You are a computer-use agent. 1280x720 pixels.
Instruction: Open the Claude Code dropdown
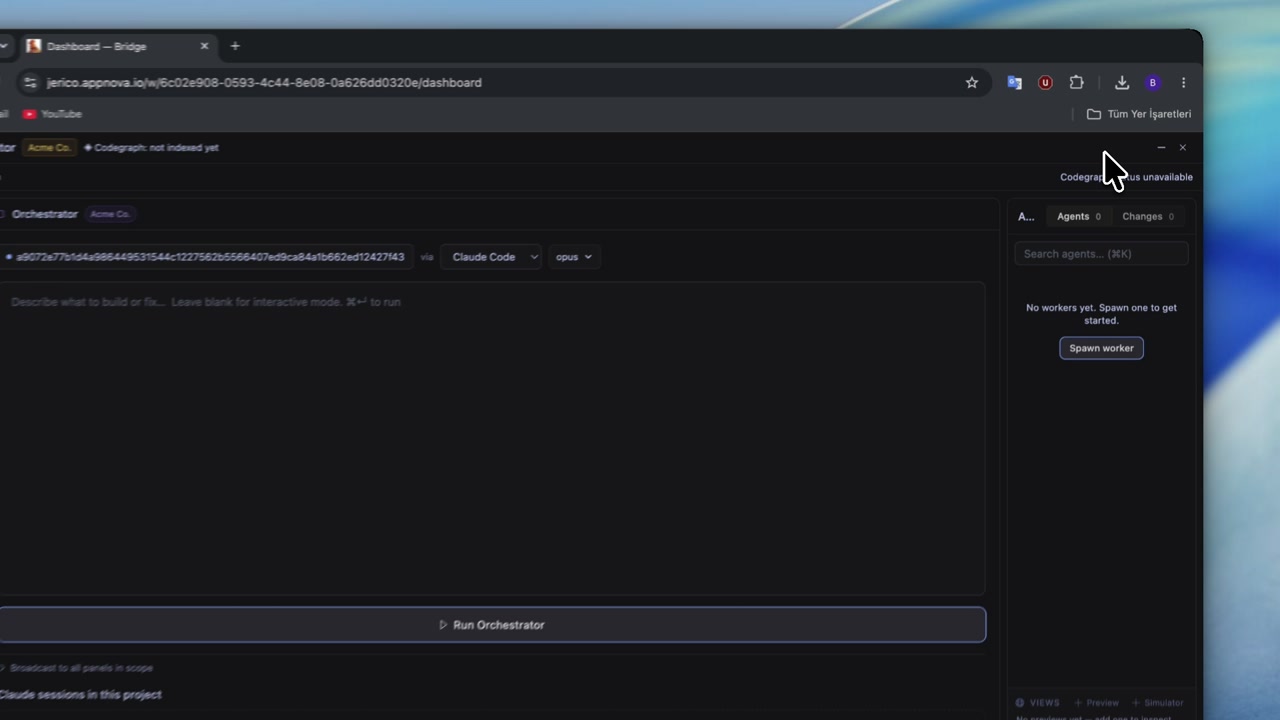click(x=491, y=257)
